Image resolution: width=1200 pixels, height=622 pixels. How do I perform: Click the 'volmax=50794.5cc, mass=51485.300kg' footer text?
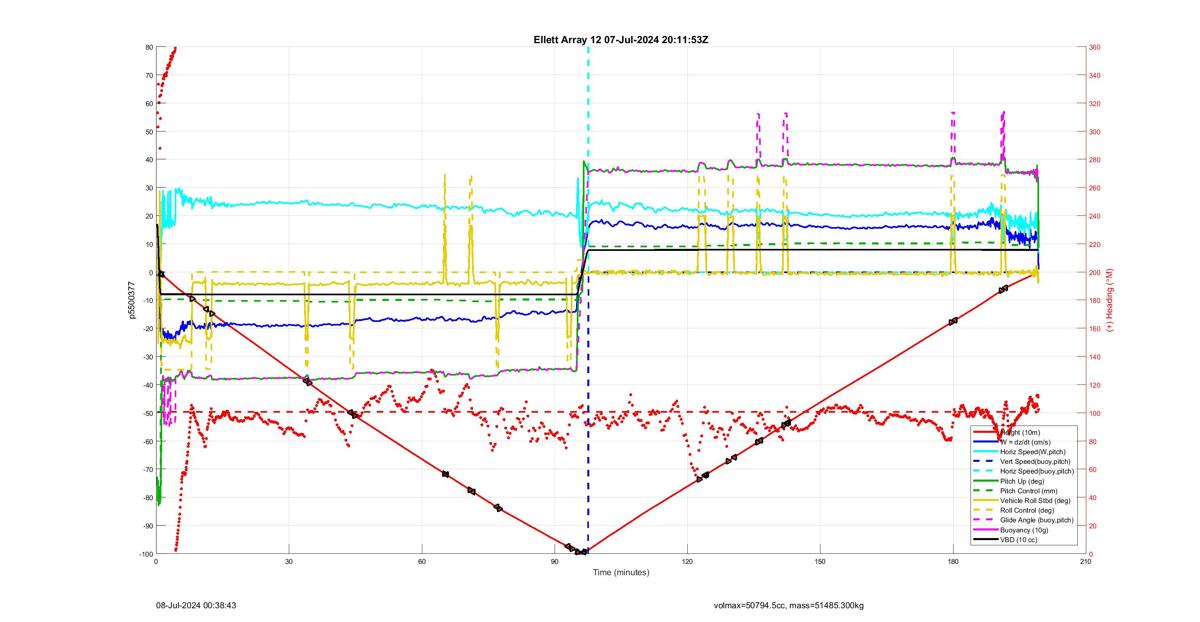(789, 605)
